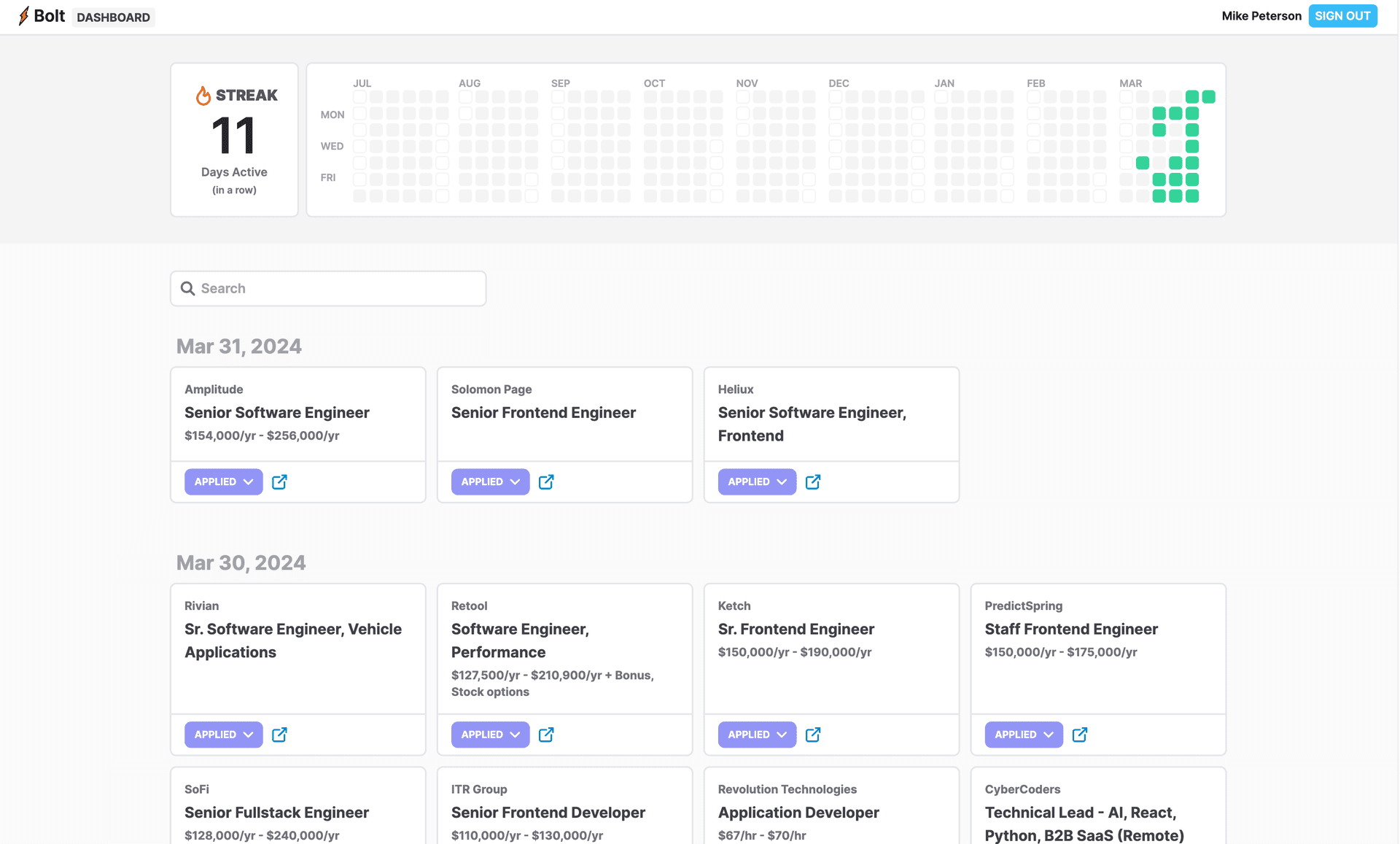This screenshot has height=844, width=1400.
Task: Open external link for Rivian job
Action: 279,735
